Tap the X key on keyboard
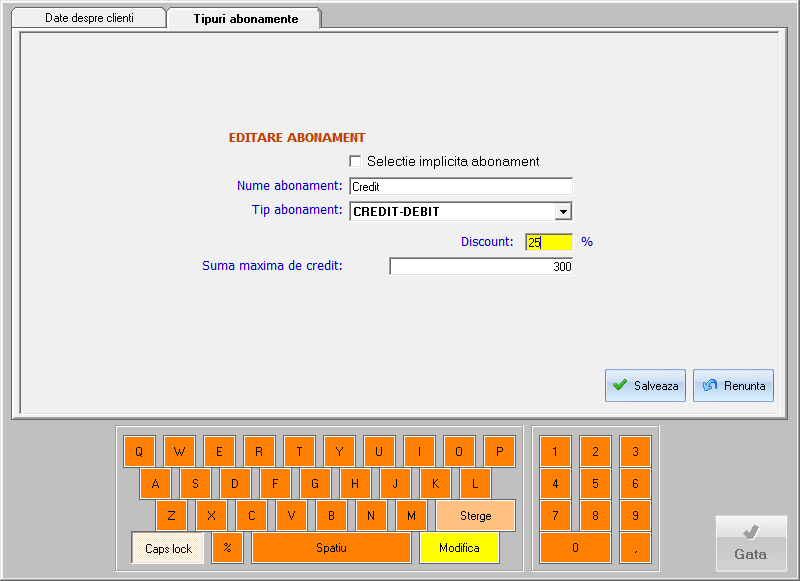Viewport: 800px width, 581px height. pos(211,516)
